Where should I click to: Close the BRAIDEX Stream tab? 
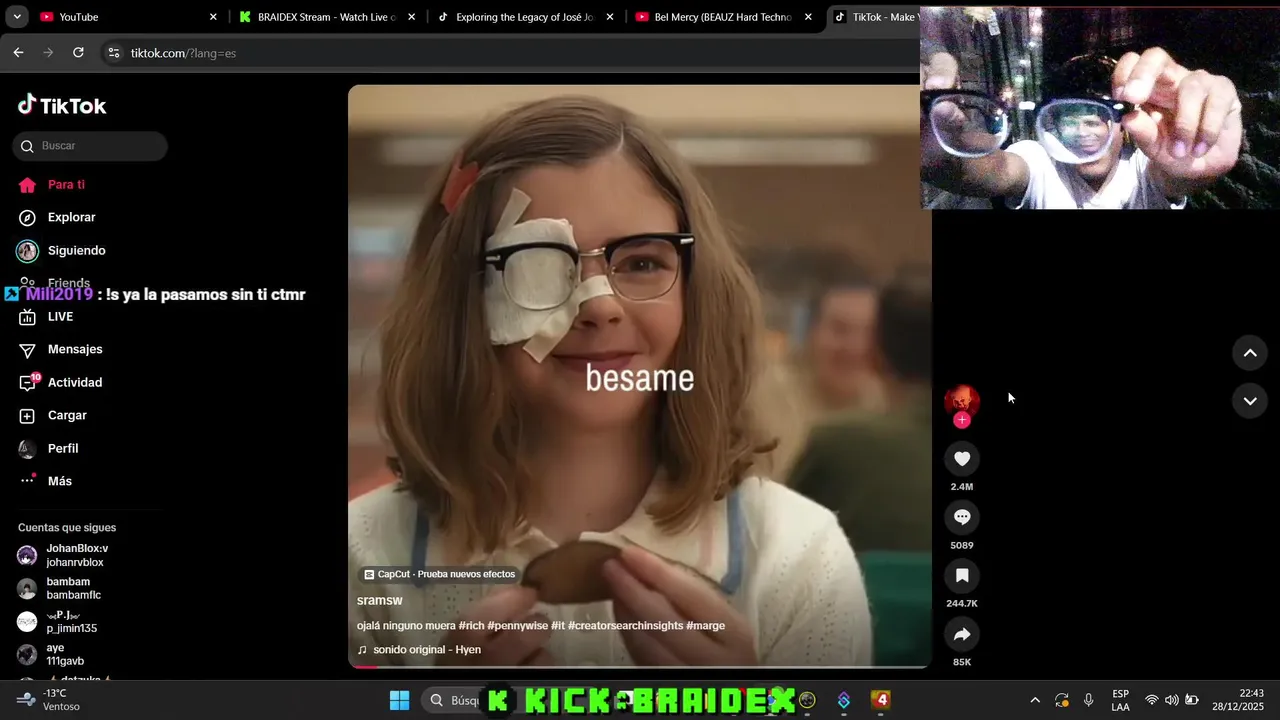(x=411, y=17)
